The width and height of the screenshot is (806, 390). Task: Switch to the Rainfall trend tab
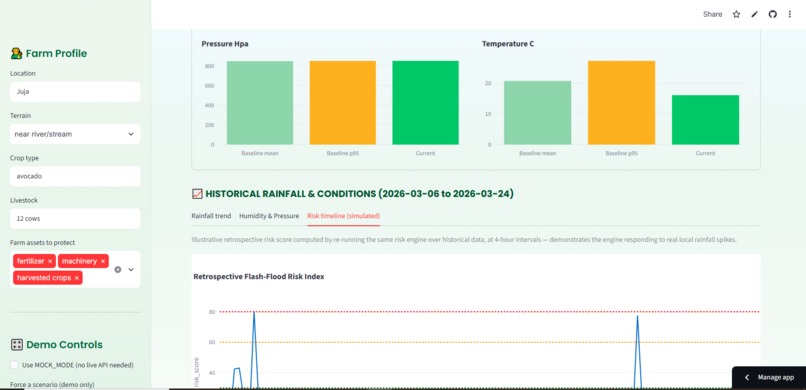[x=211, y=216]
